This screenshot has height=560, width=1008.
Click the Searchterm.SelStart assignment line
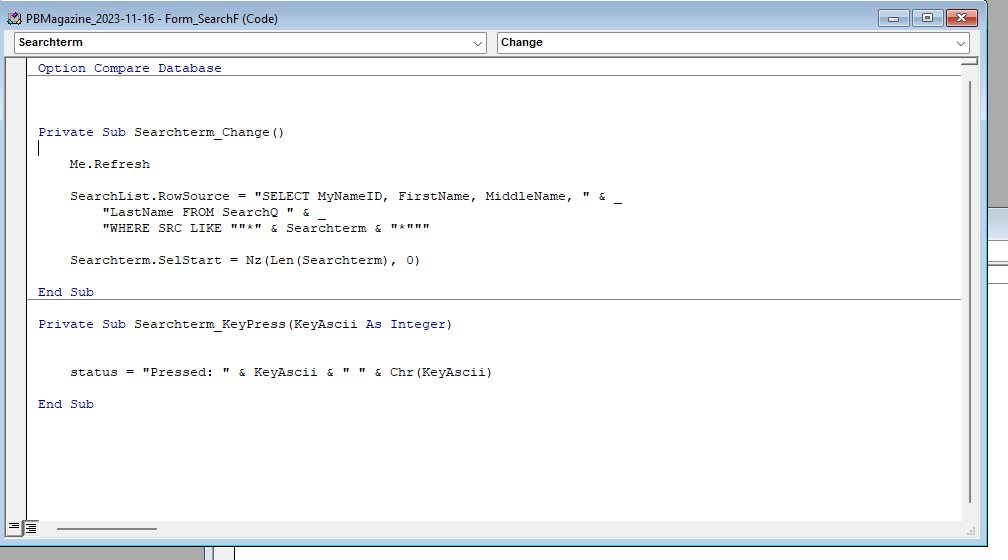point(245,260)
